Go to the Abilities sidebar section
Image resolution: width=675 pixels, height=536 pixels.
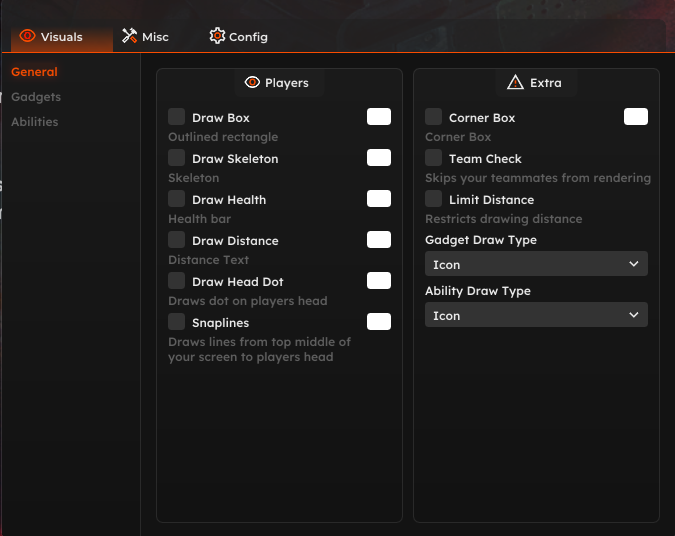35,122
